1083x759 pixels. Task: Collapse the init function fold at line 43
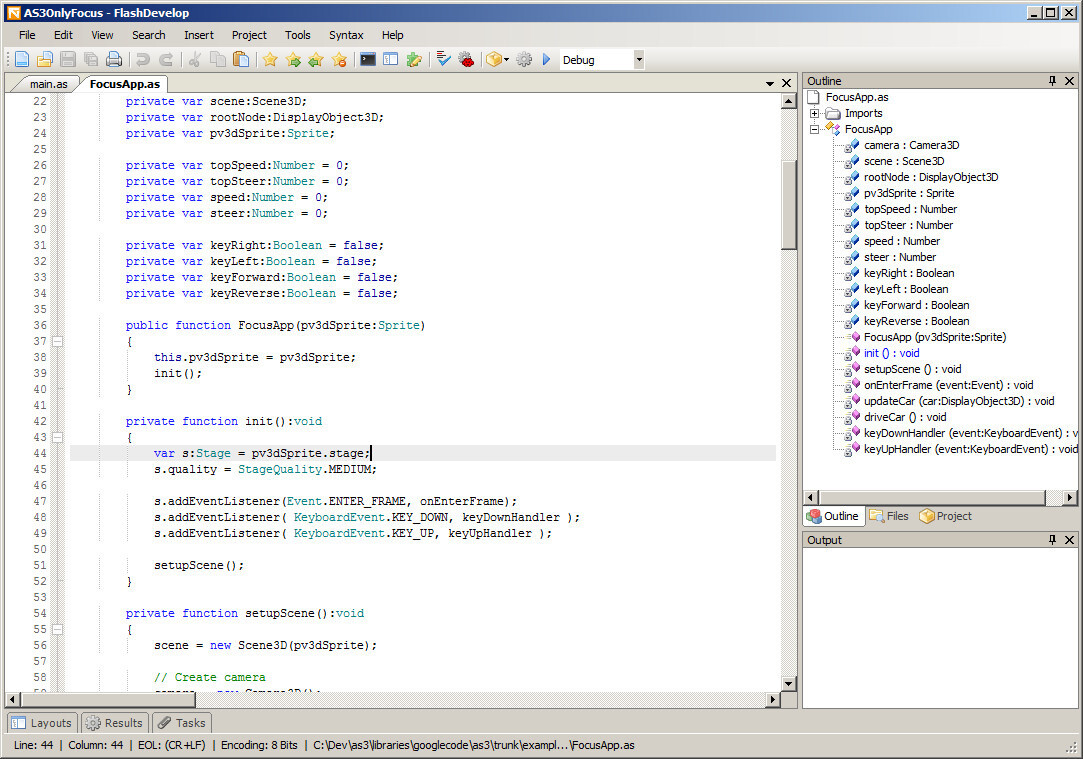pos(57,437)
